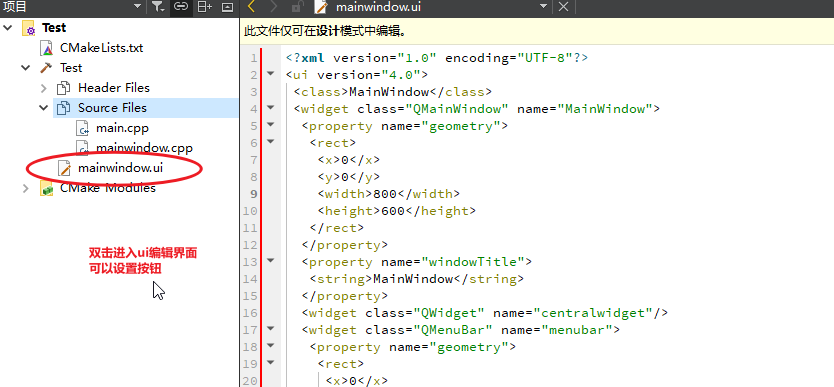The height and width of the screenshot is (387, 834).
Task: Click the xml declaration on line 1
Action: pos(437,58)
